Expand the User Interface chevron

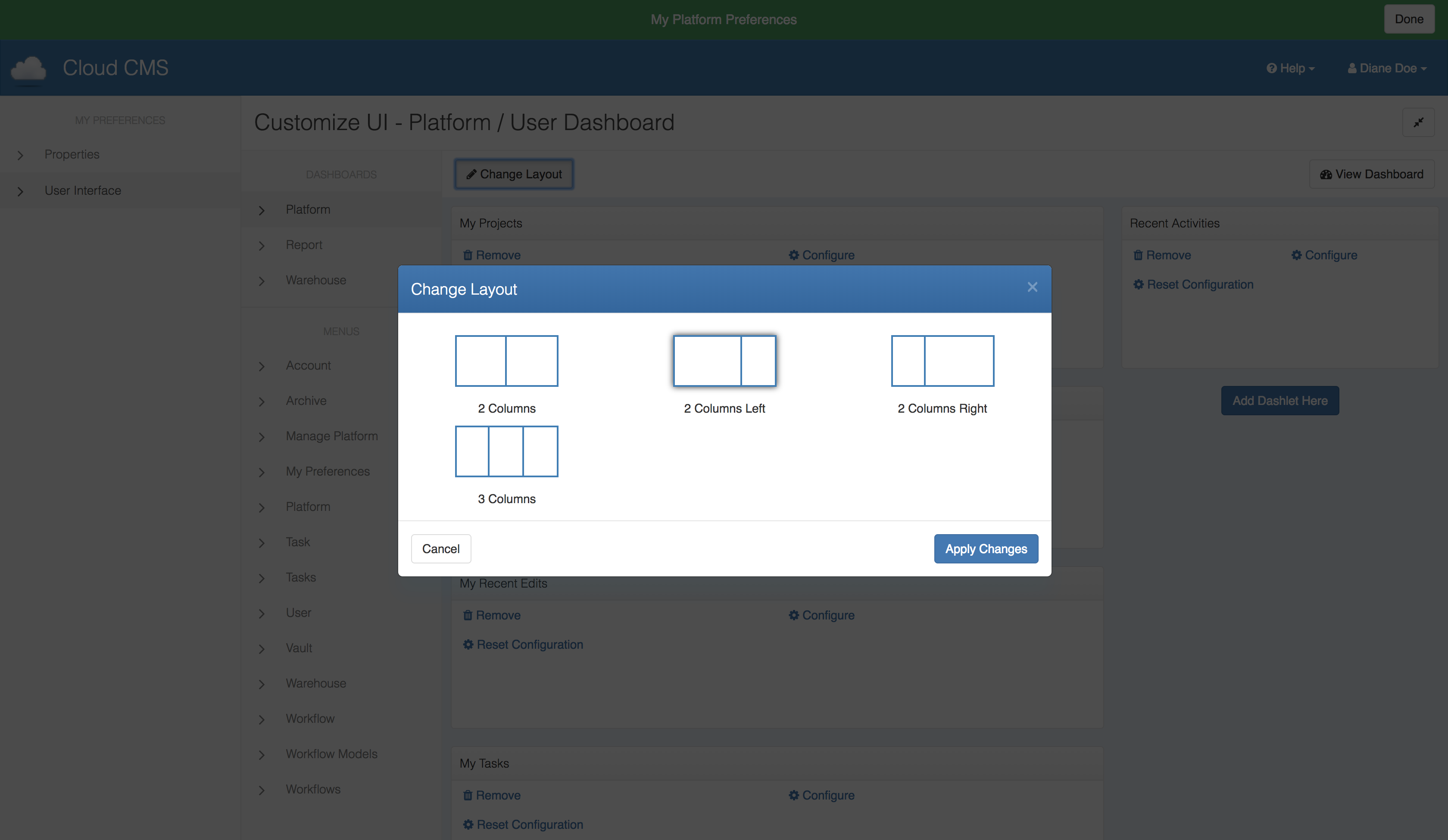(x=21, y=191)
